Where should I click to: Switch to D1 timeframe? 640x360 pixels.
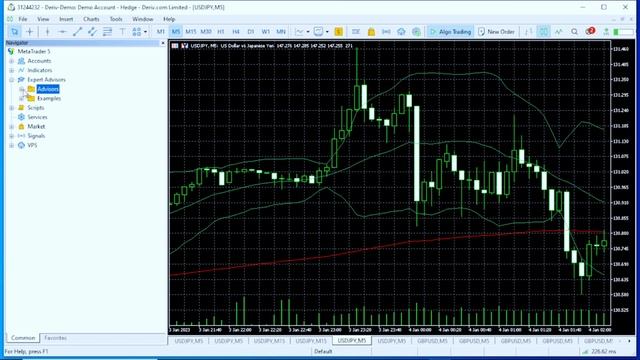tap(251, 32)
